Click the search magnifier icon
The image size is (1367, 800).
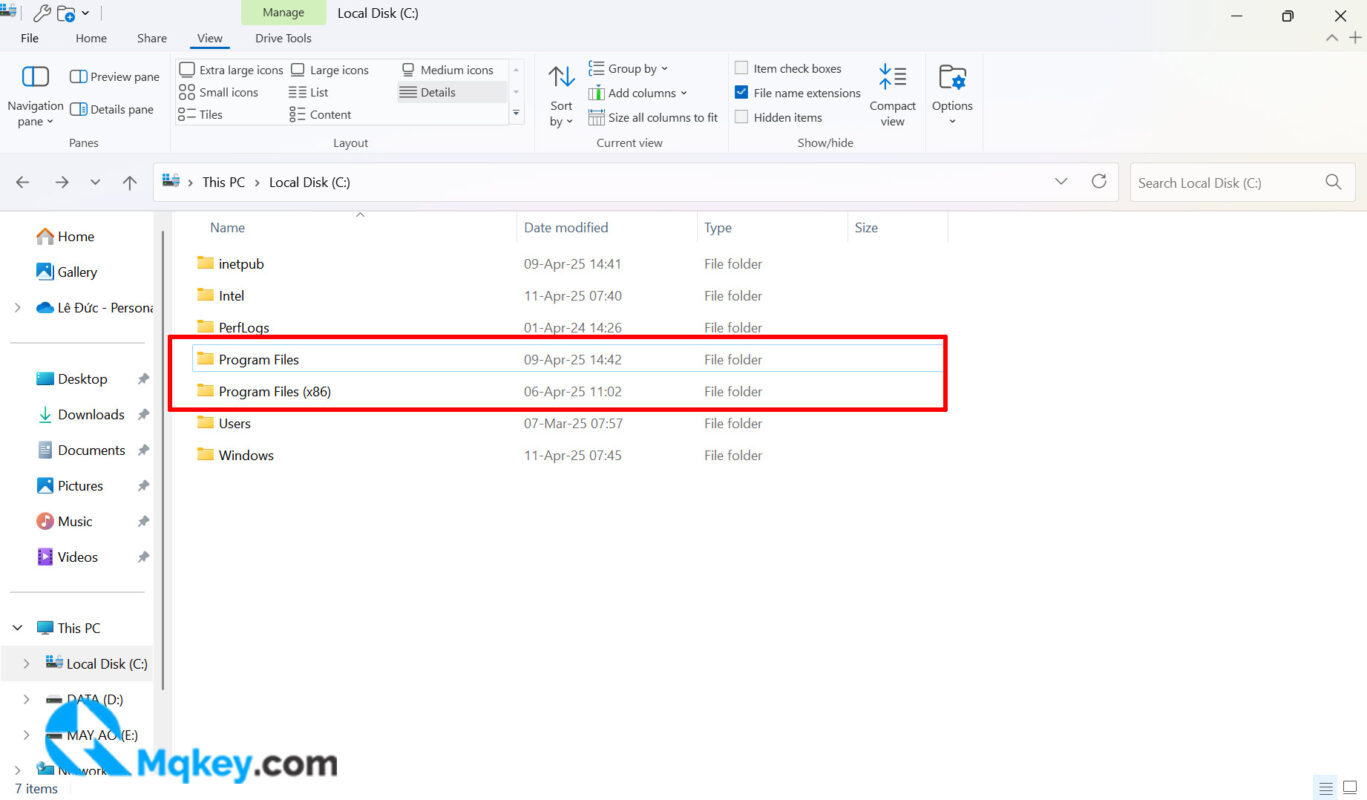click(1333, 182)
